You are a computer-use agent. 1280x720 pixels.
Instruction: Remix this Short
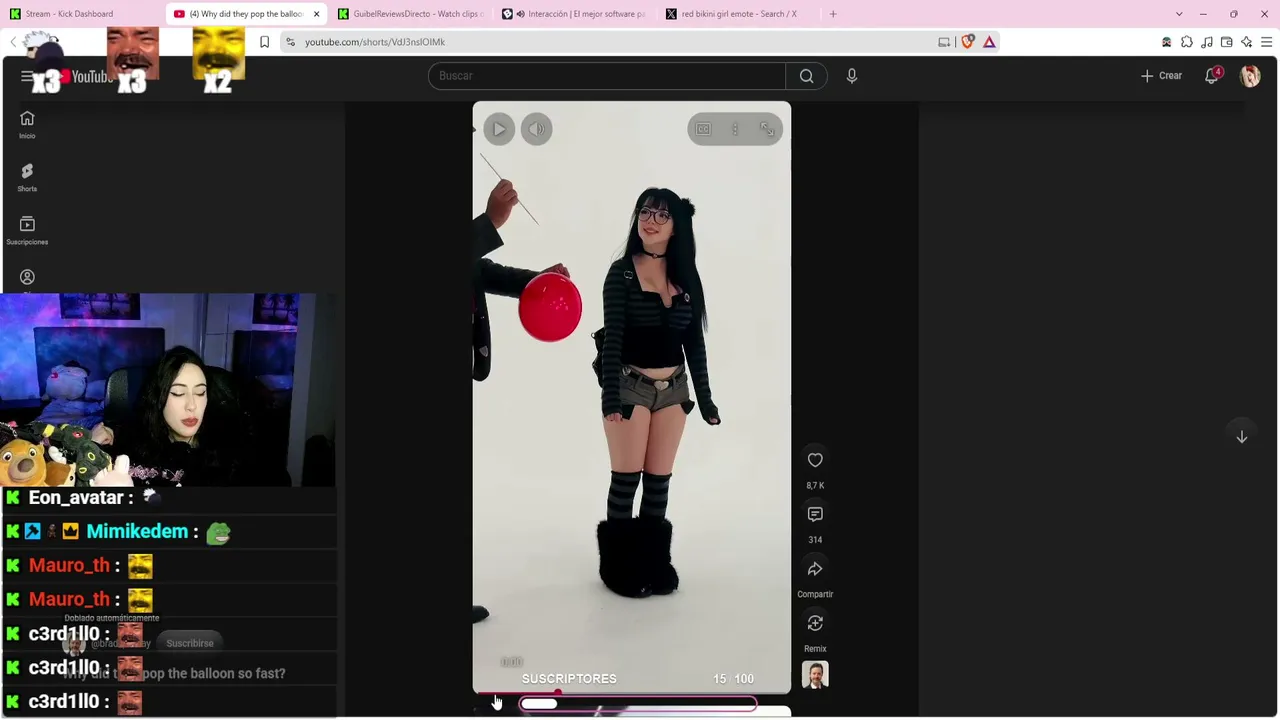pos(815,623)
